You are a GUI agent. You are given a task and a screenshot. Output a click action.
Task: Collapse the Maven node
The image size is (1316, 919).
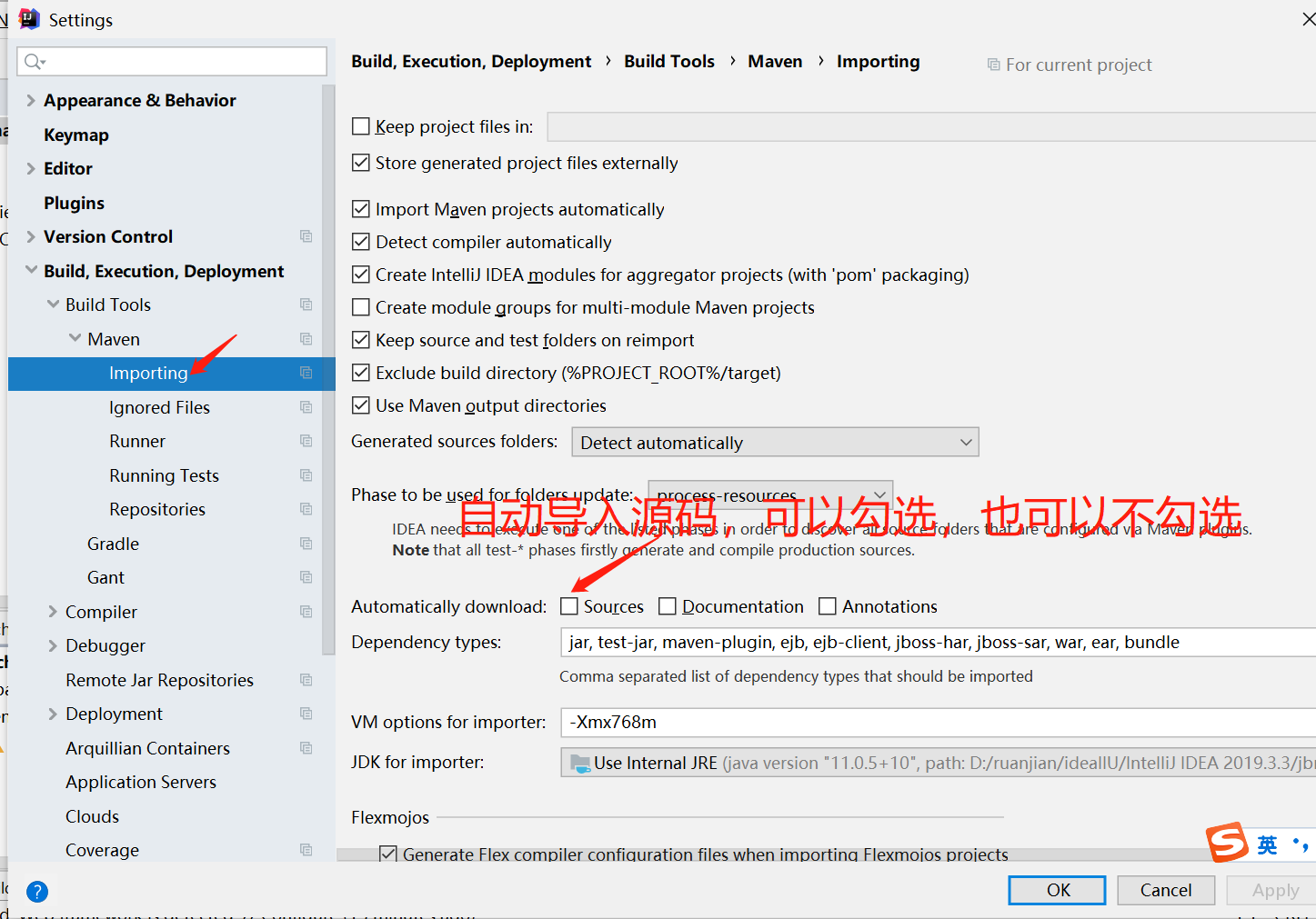75,338
